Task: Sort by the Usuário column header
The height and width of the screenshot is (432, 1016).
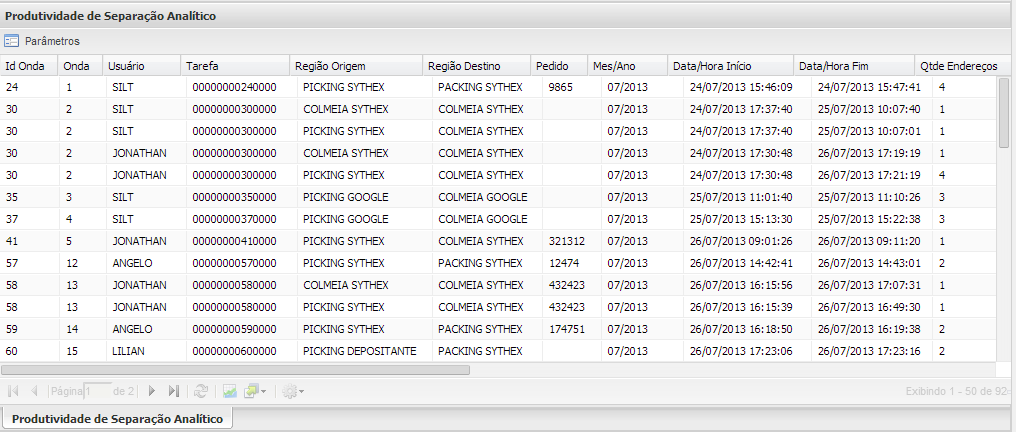Action: pos(127,66)
